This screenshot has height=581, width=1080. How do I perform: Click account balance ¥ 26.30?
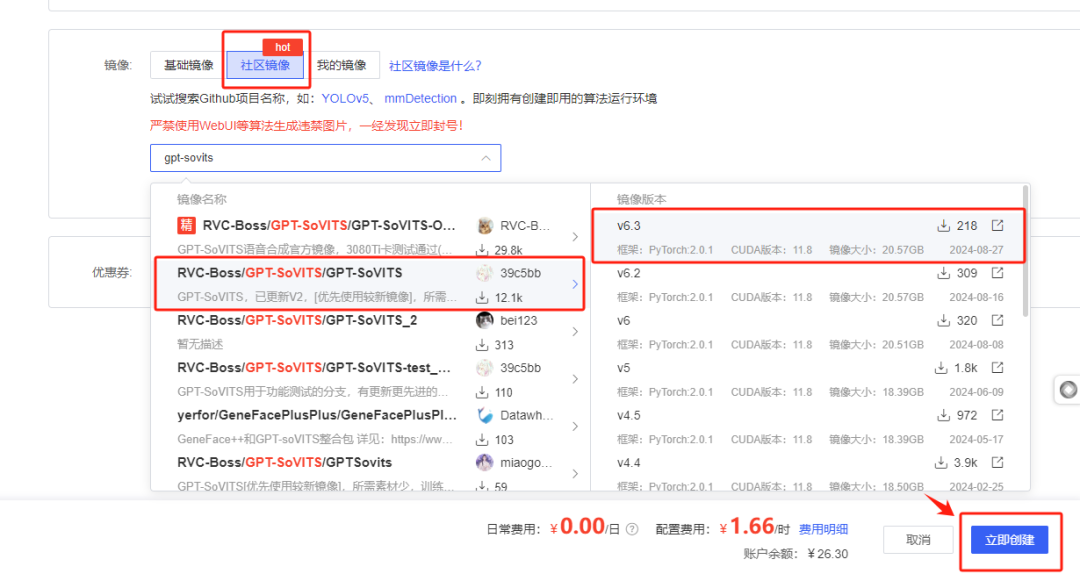(827, 553)
